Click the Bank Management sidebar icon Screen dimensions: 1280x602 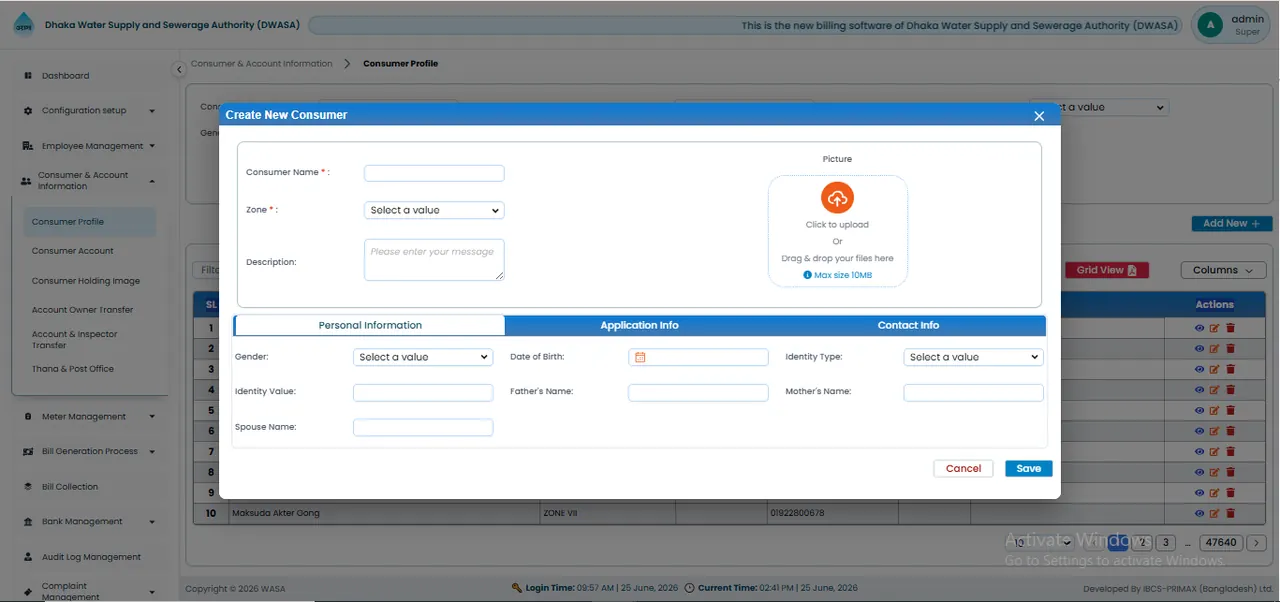(28, 522)
